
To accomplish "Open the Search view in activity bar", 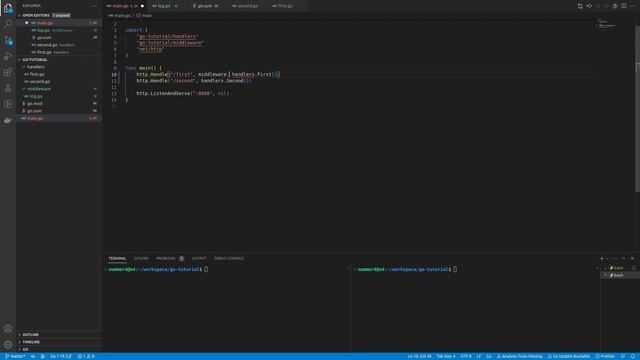I will coord(8,24).
